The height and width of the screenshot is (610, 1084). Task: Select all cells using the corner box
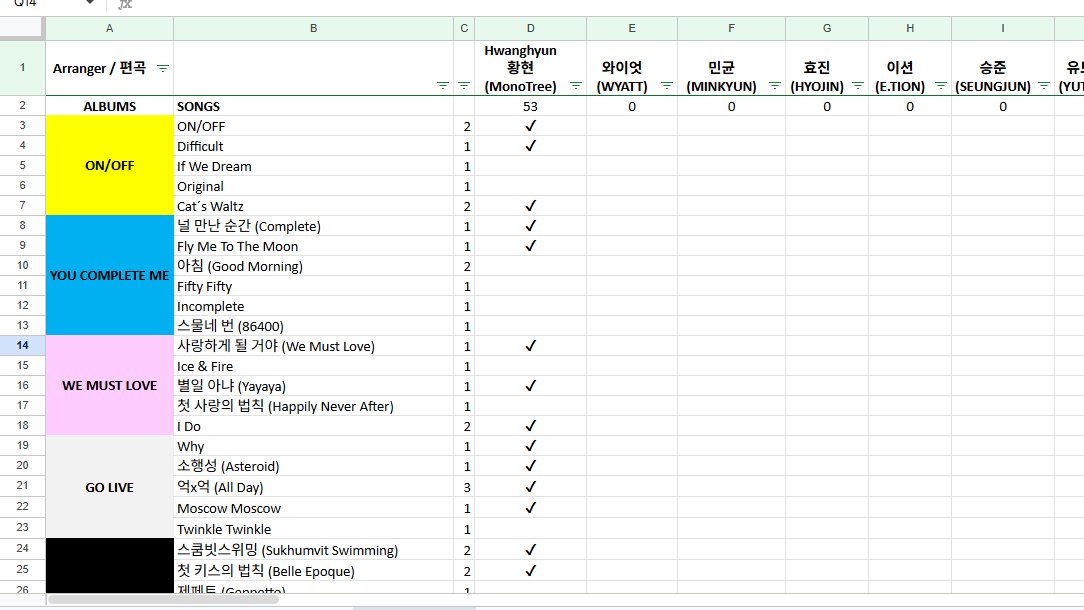22,28
